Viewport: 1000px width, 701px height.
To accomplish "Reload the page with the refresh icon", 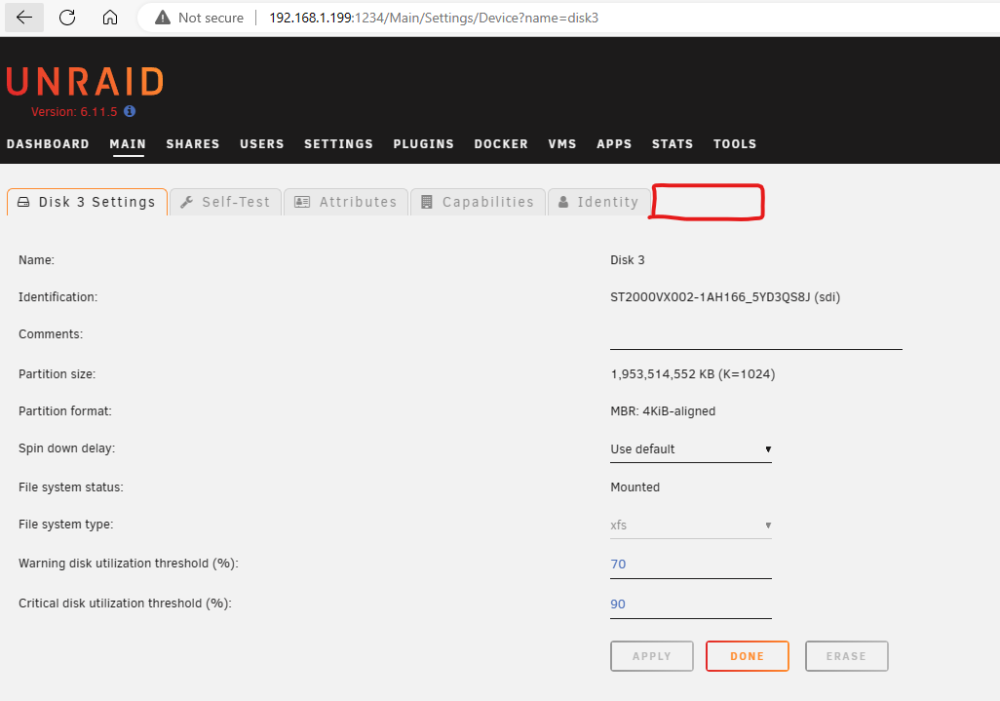I will coord(67,17).
